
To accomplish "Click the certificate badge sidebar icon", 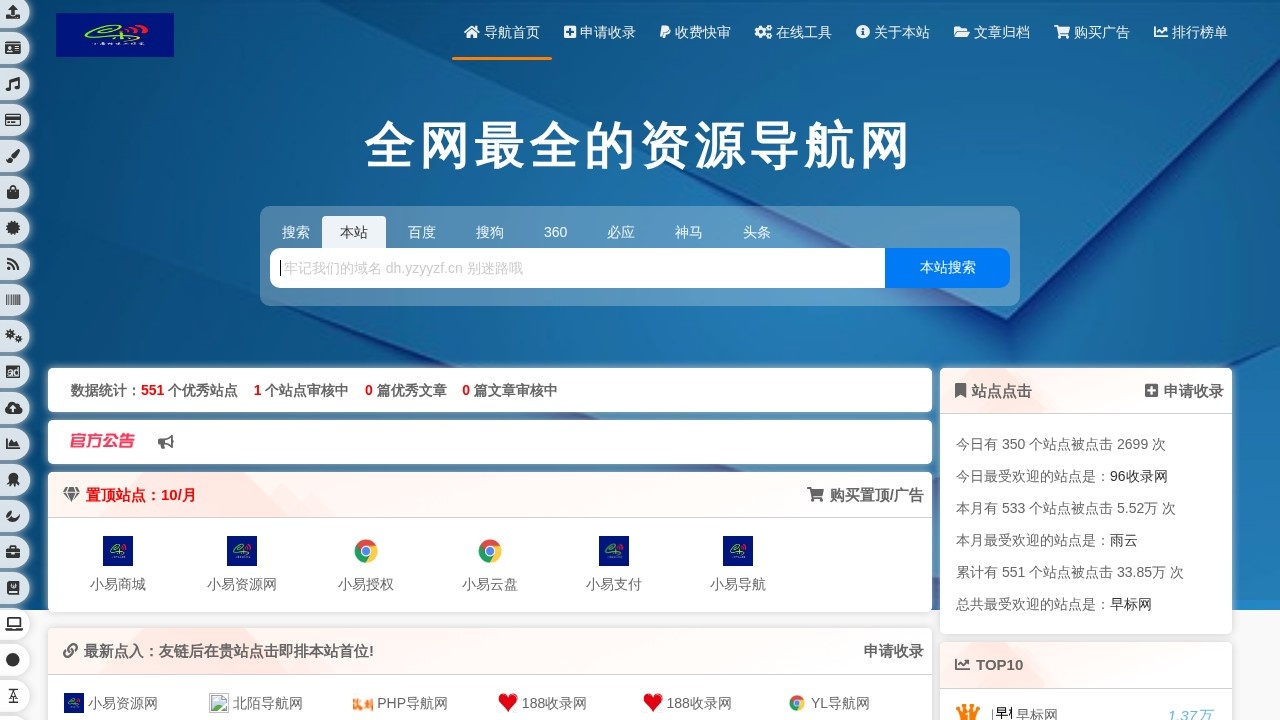I will [13, 228].
